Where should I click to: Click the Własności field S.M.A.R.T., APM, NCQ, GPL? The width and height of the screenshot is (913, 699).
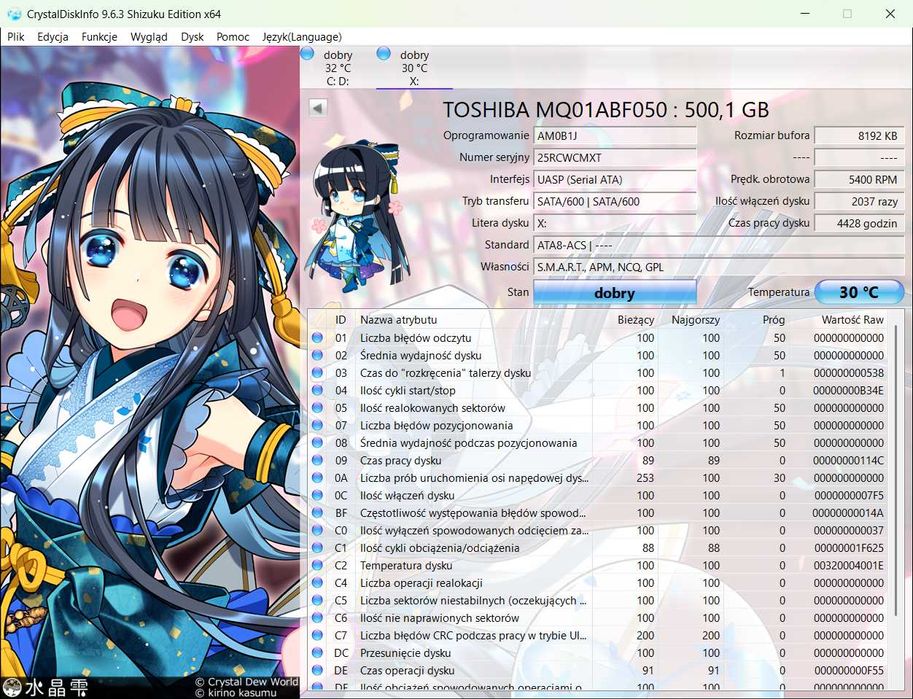tap(719, 267)
